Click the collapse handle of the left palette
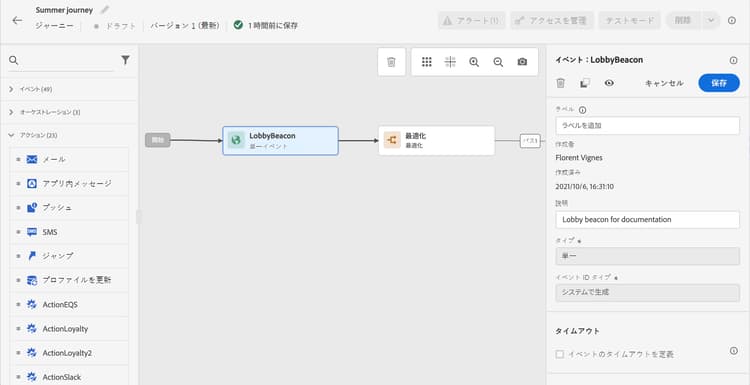The image size is (750, 385). tap(139, 217)
